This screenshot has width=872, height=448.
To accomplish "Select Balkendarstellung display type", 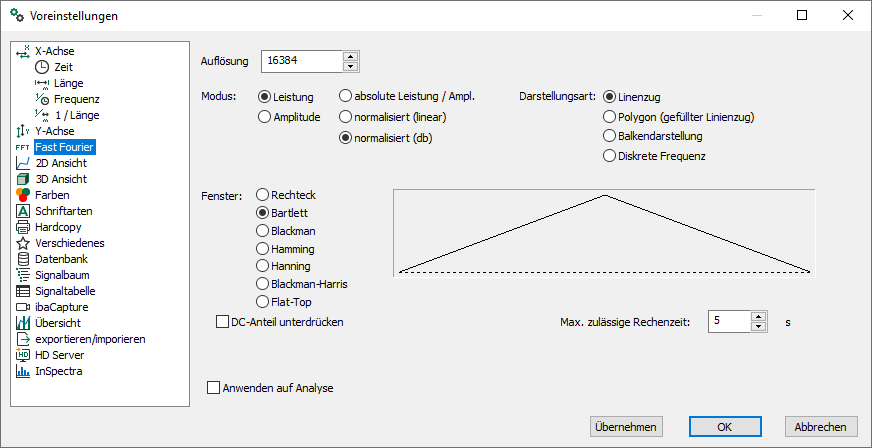I will [610, 136].
